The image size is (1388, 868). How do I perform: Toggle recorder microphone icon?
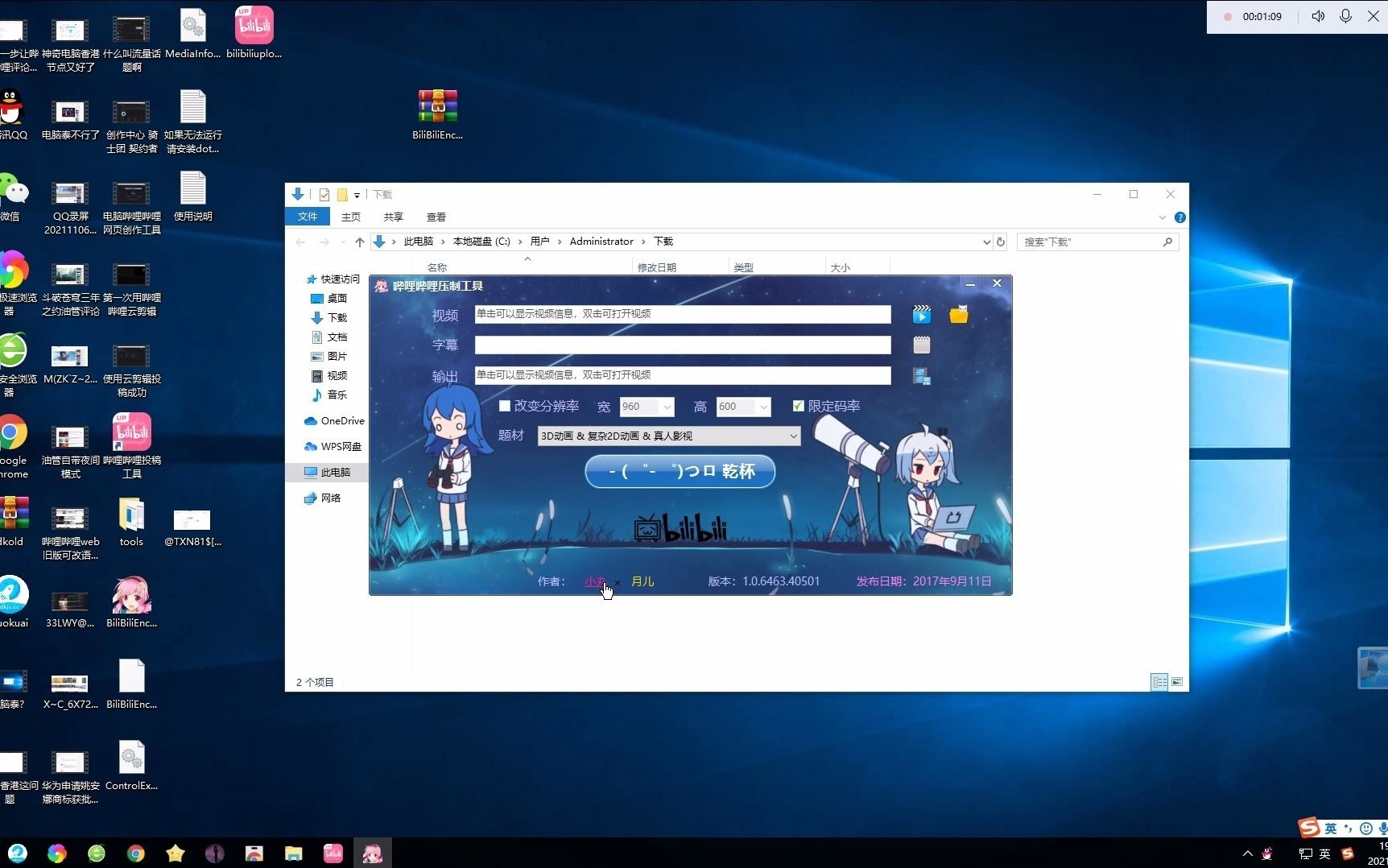click(x=1345, y=16)
